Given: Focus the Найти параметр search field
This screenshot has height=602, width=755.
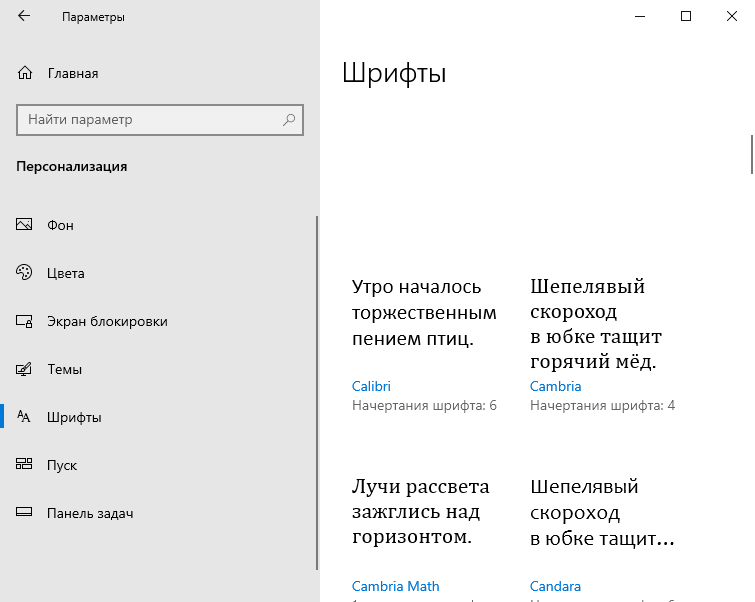Looking at the screenshot, I should [x=160, y=120].
